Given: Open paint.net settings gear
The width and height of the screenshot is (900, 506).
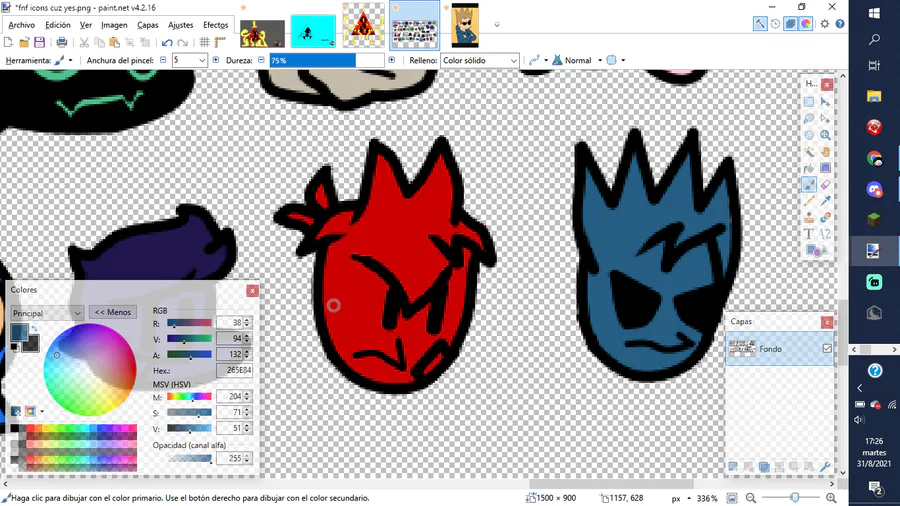Looking at the screenshot, I should pyautogui.click(x=825, y=24).
